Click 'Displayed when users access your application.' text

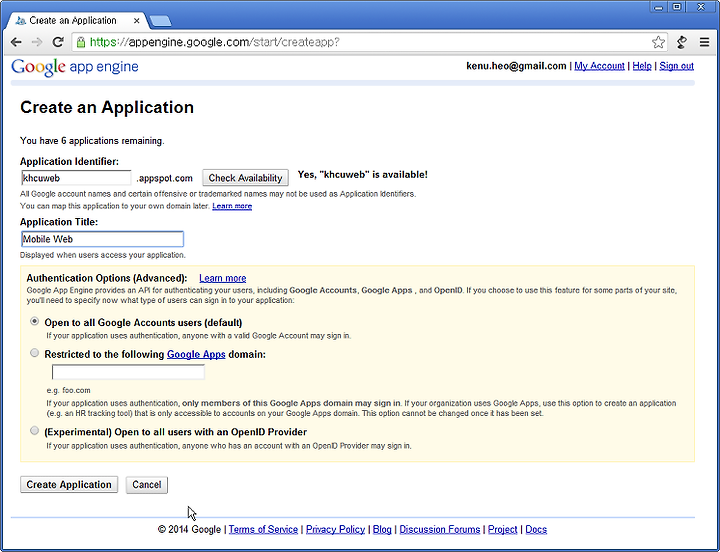(x=103, y=255)
